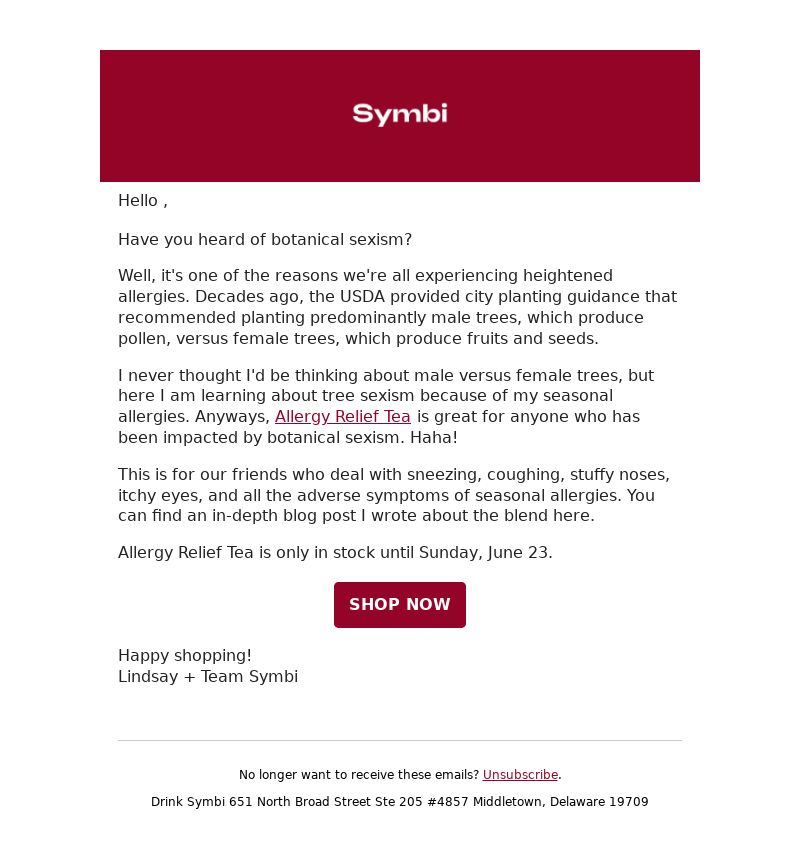
Task: Click the Symbi logo in header
Action: click(399, 114)
